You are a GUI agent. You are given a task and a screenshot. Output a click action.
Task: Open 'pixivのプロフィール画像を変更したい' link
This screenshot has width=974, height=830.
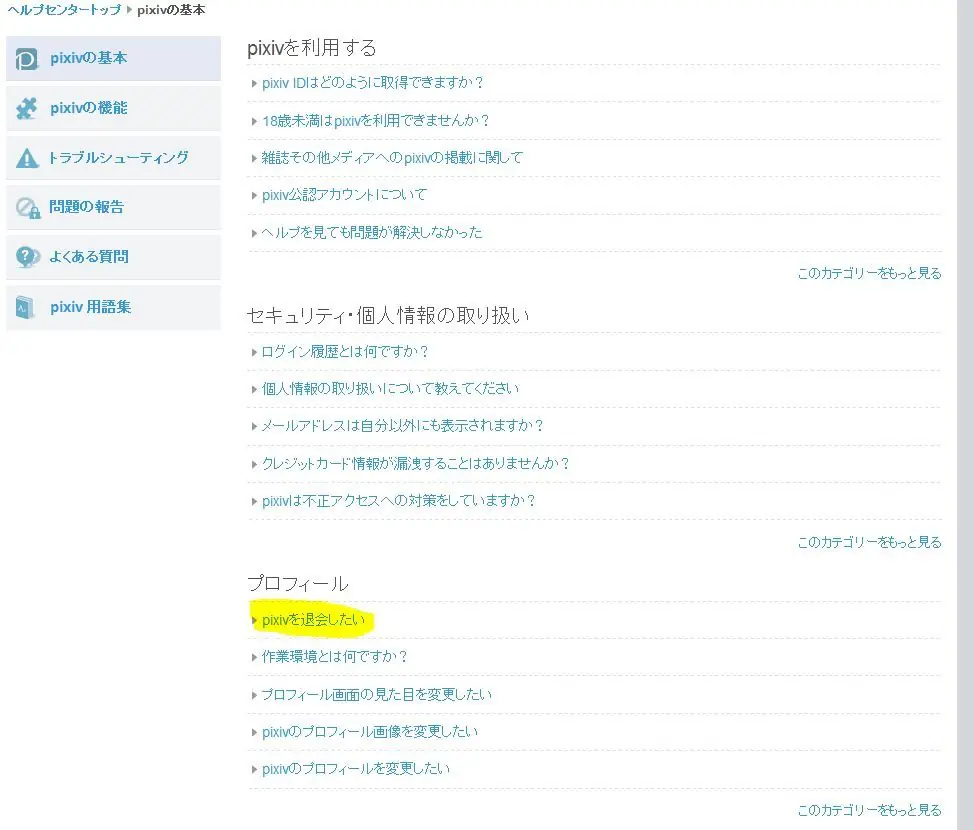370,732
